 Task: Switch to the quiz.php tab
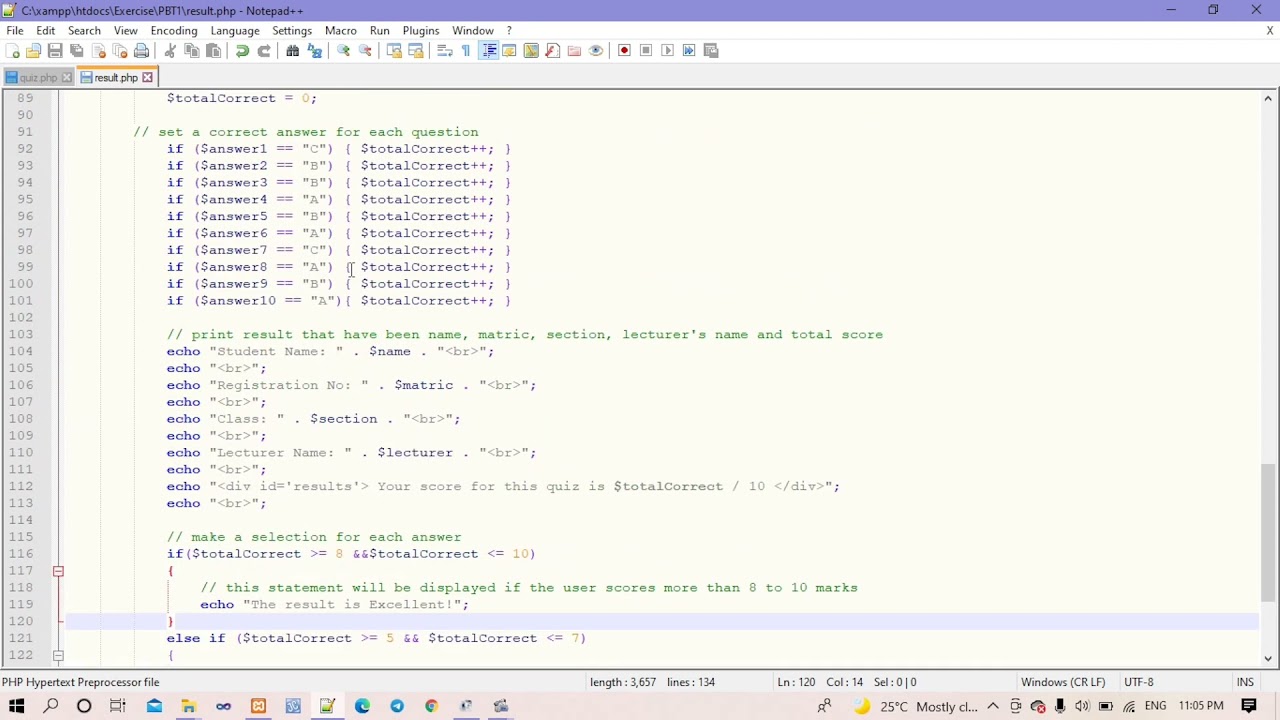click(x=38, y=78)
